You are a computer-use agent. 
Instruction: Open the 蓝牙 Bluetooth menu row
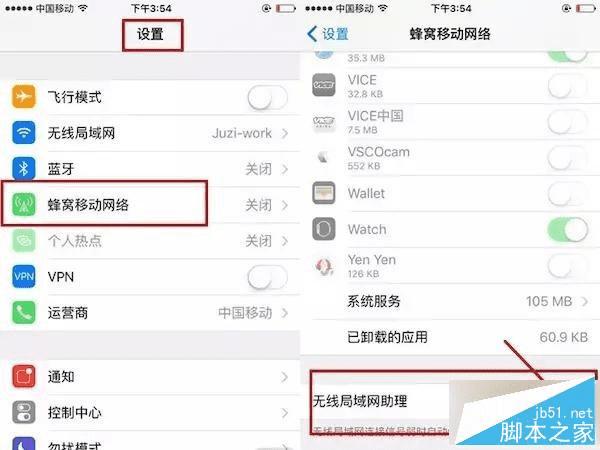(x=150, y=169)
